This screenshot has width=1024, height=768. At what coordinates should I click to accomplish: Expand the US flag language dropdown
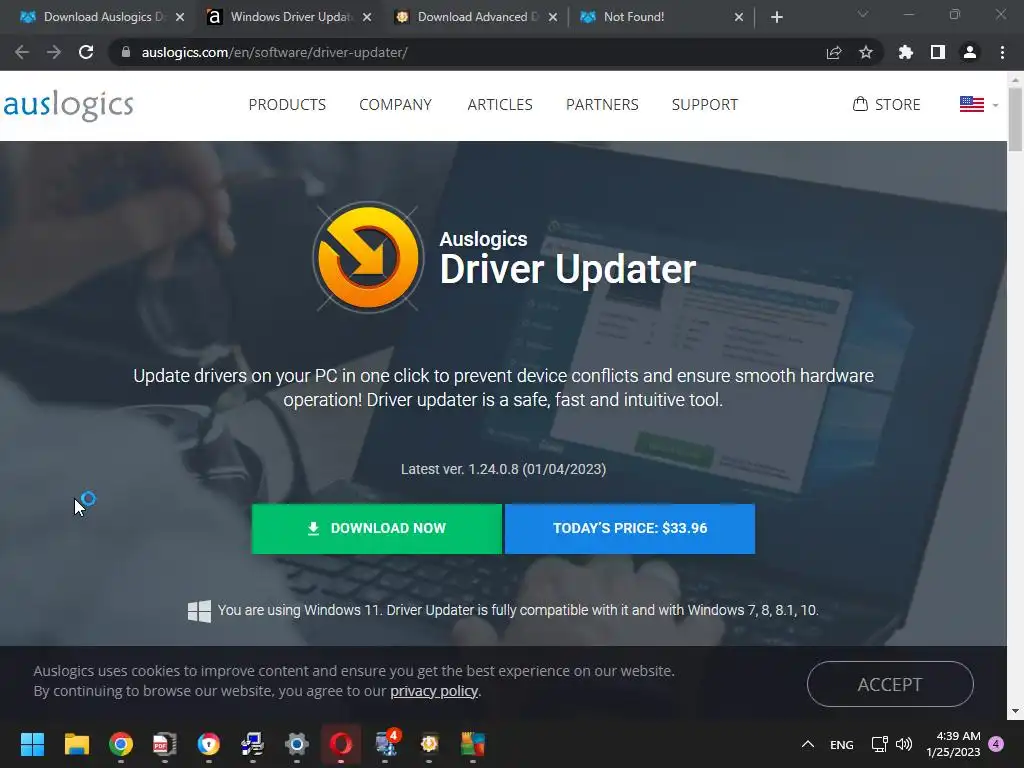[978, 104]
